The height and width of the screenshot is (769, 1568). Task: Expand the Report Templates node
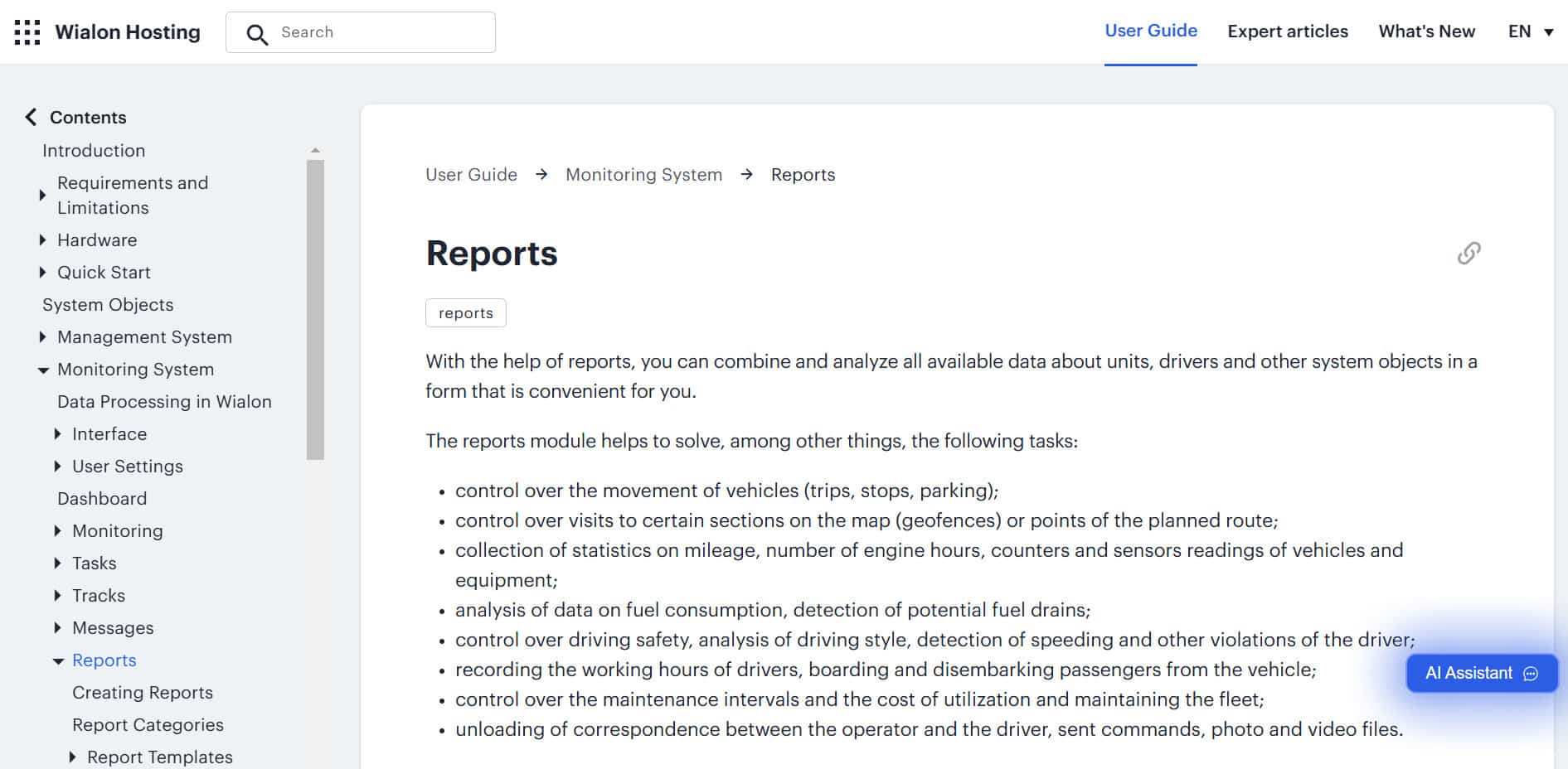tap(72, 757)
